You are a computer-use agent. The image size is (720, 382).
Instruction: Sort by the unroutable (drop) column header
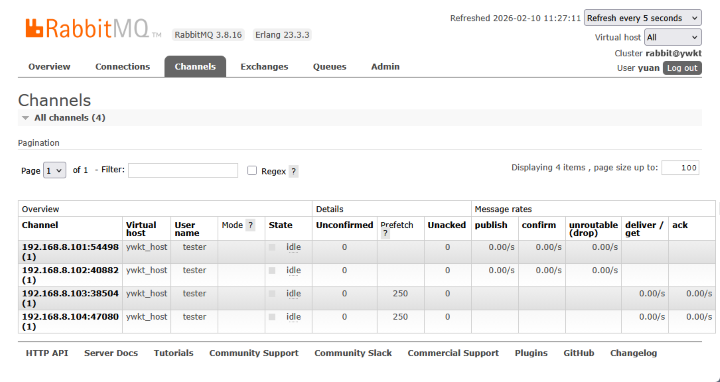[593, 229]
